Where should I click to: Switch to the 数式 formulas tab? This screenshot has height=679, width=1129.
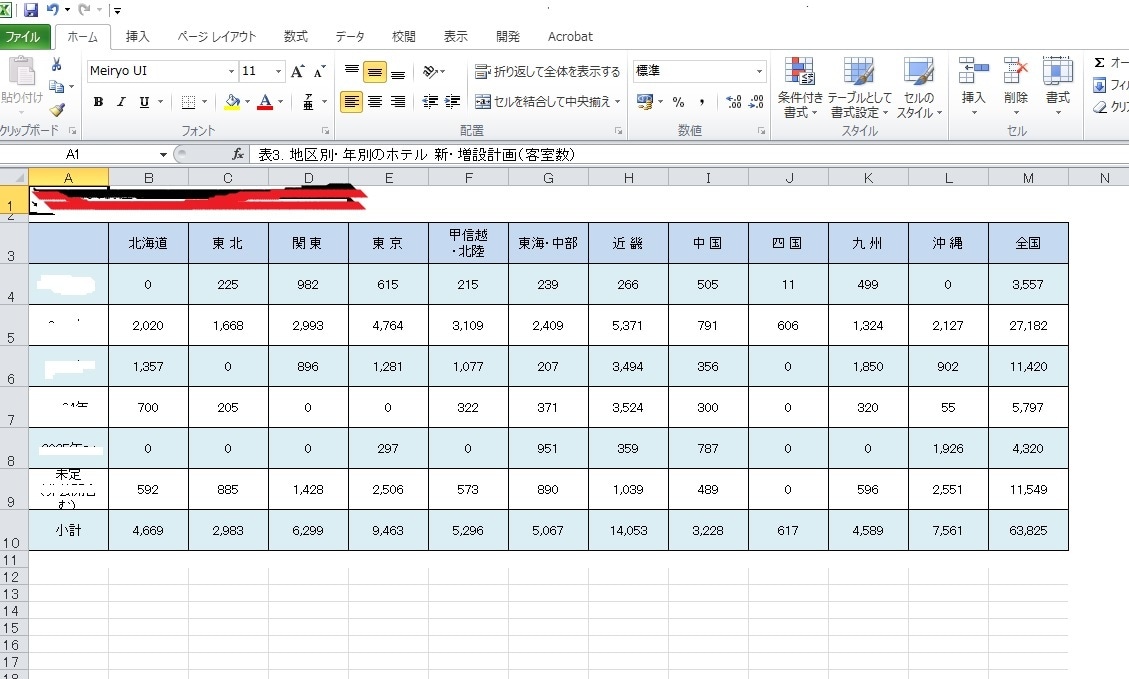pyautogui.click(x=296, y=37)
